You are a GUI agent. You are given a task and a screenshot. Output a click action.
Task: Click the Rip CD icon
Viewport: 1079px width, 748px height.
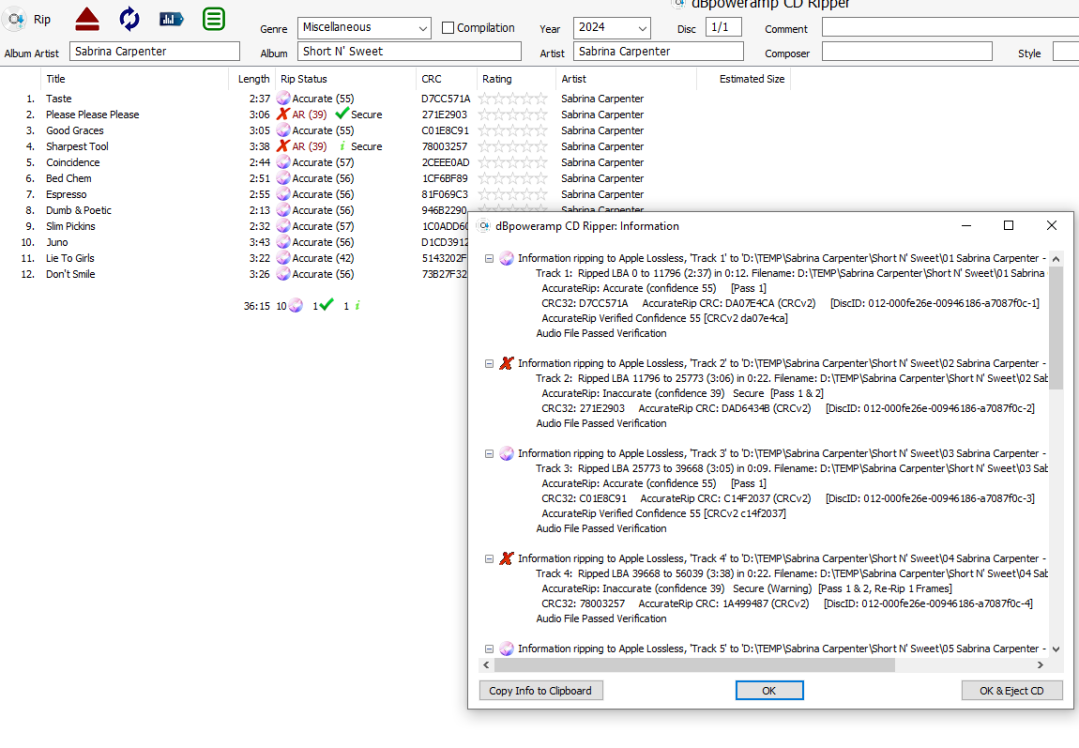tap(15, 19)
